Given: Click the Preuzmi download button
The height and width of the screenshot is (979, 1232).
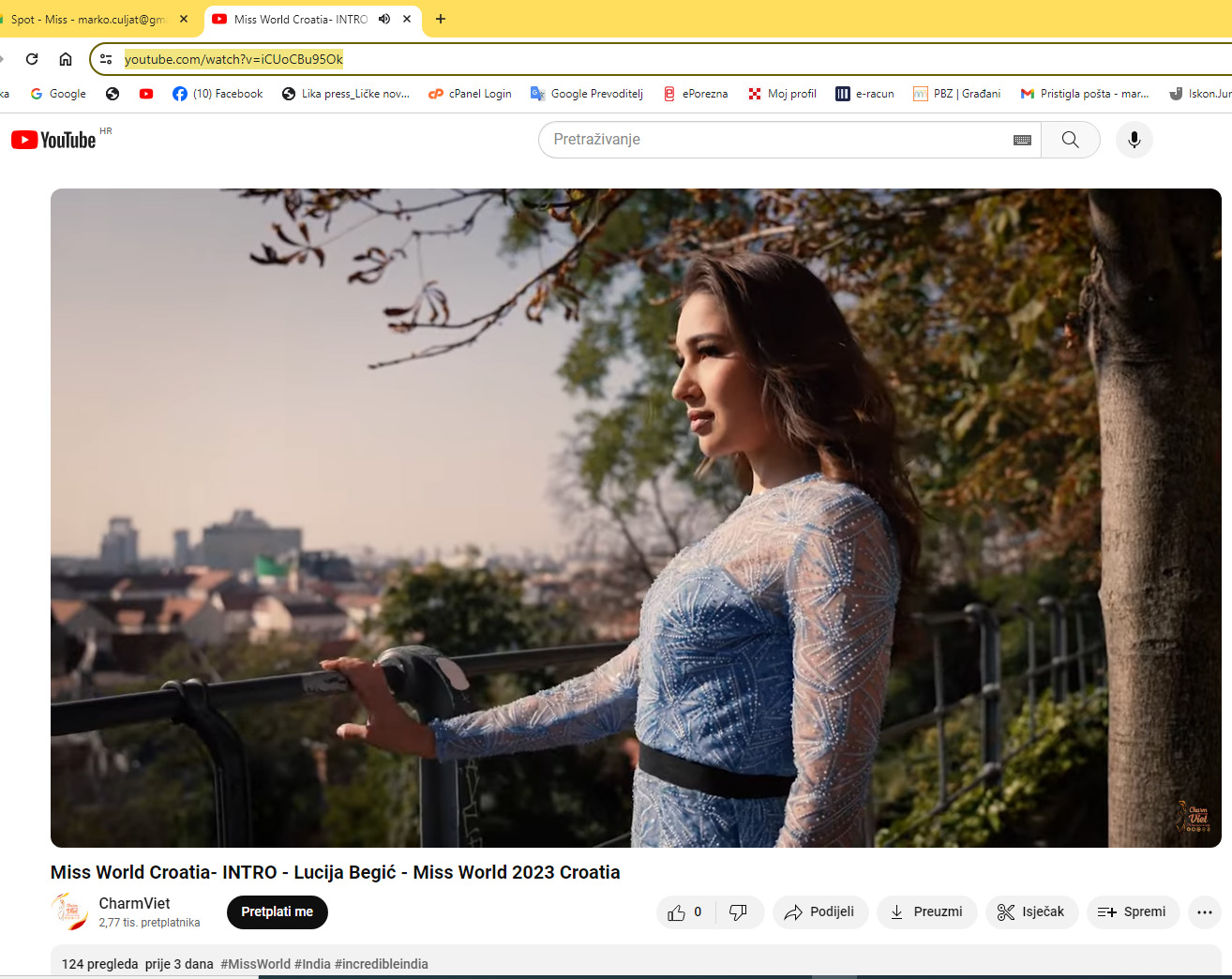Looking at the screenshot, I should pos(926,912).
